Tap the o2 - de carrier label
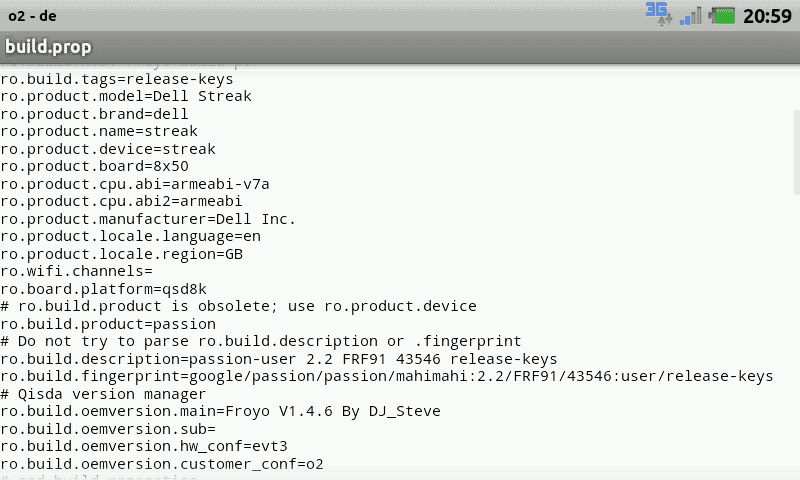800x480 pixels. (32, 16)
